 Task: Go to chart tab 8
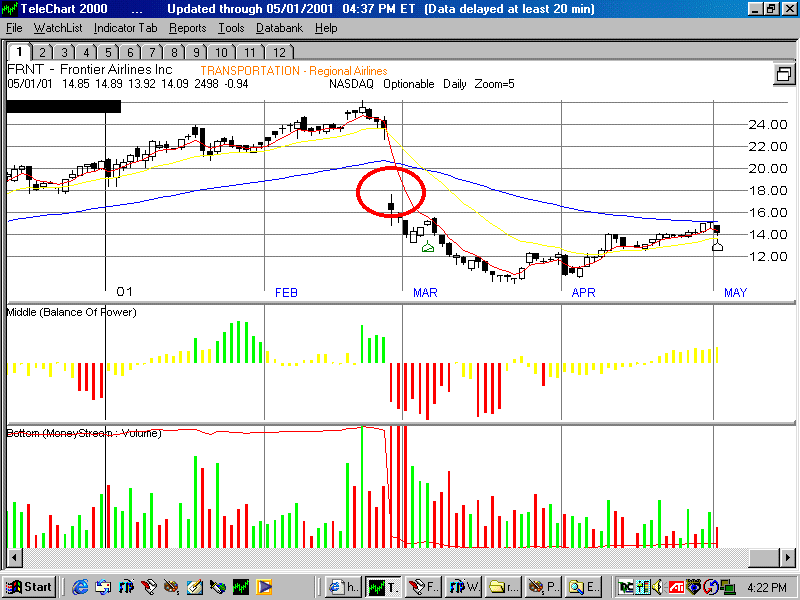(174, 52)
